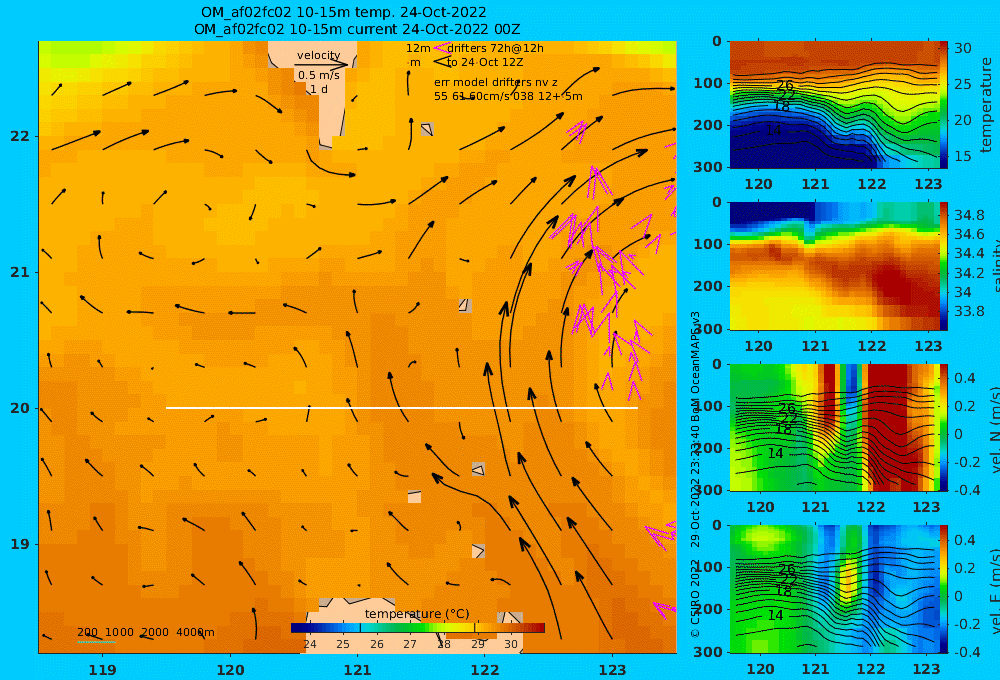Click contour label "26" in the temperature section
The height and width of the screenshot is (680, 1000).
786,85
